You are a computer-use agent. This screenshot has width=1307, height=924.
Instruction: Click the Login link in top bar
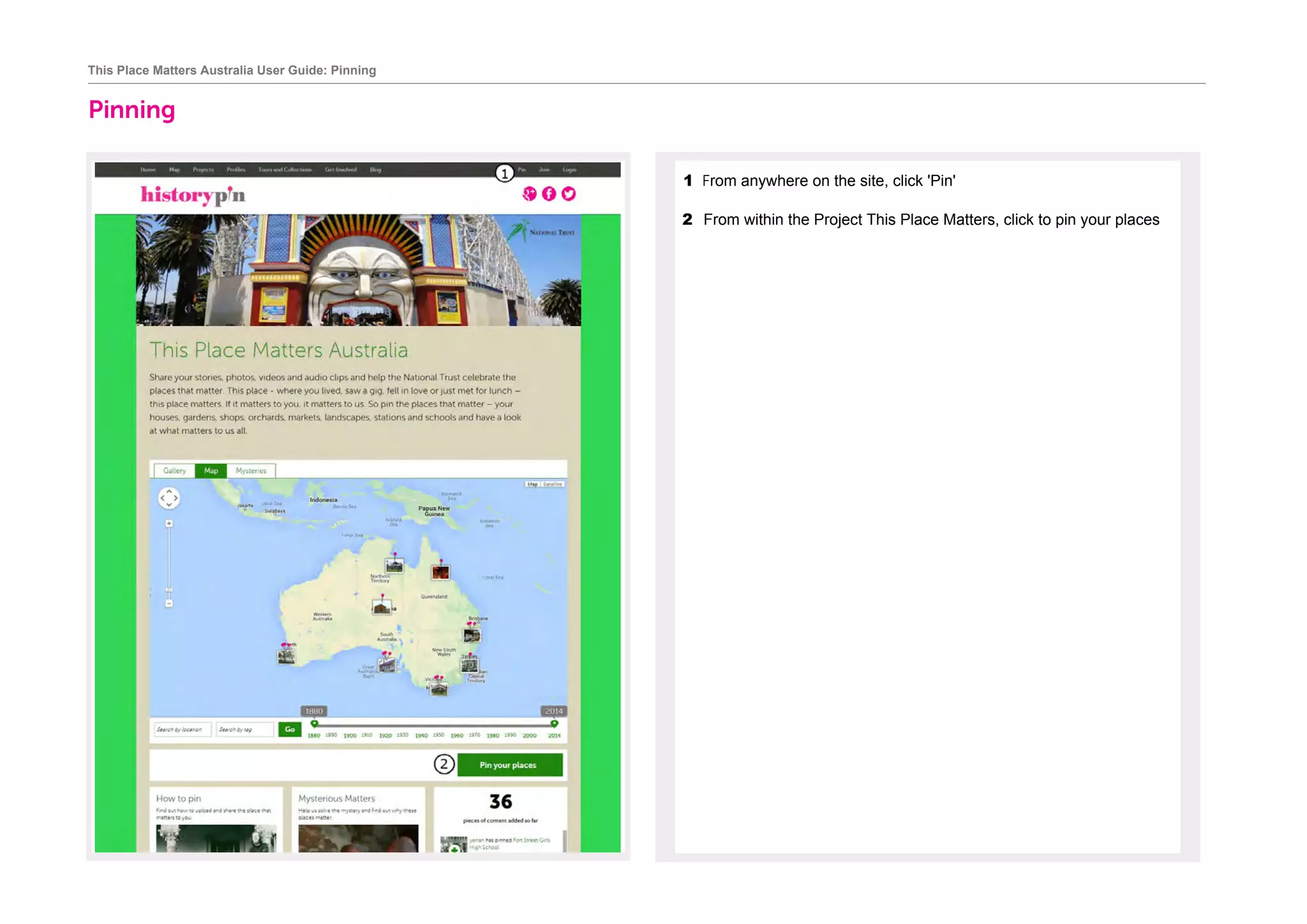[x=569, y=170]
